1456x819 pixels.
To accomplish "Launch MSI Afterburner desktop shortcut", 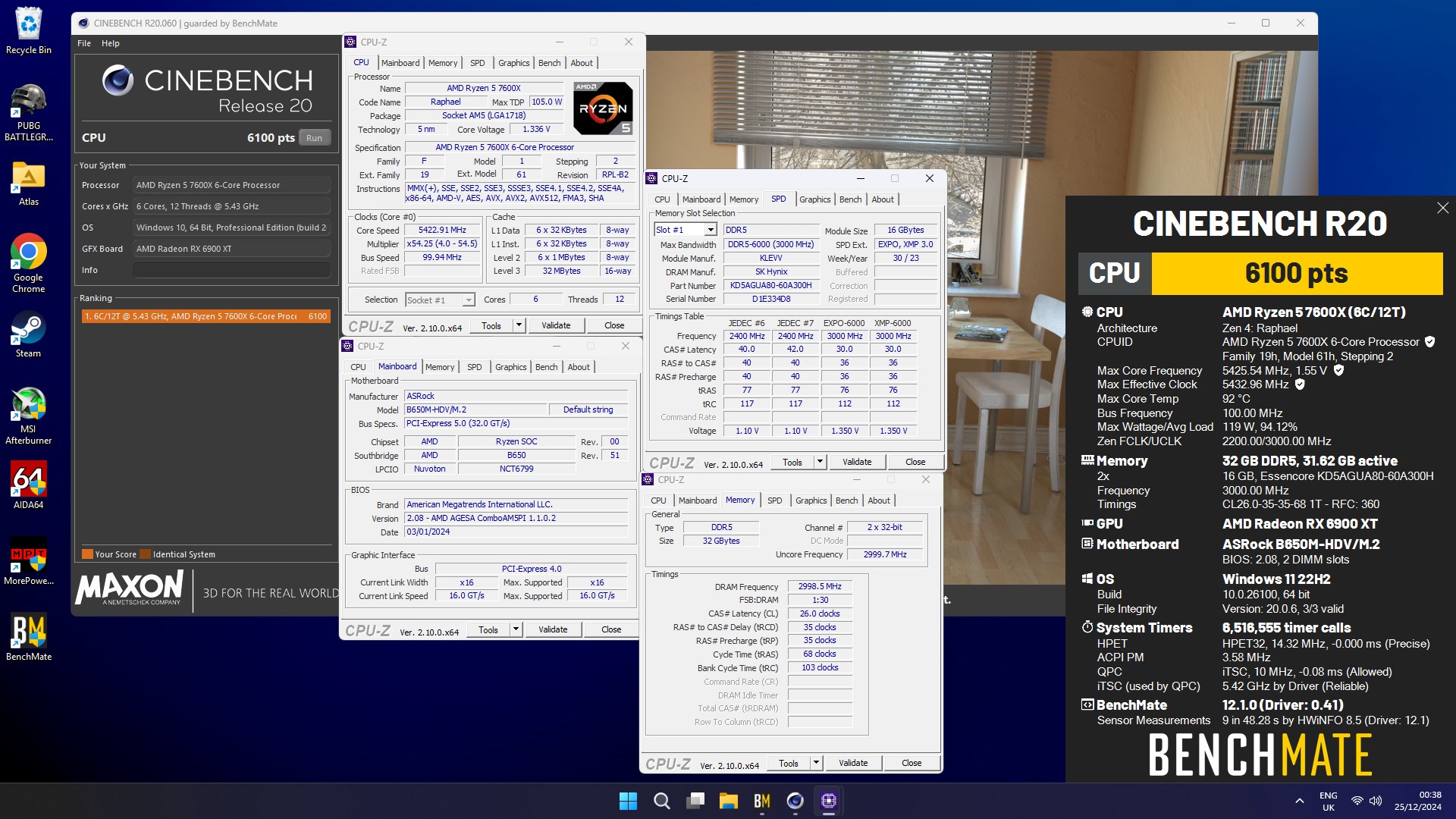I will point(29,416).
